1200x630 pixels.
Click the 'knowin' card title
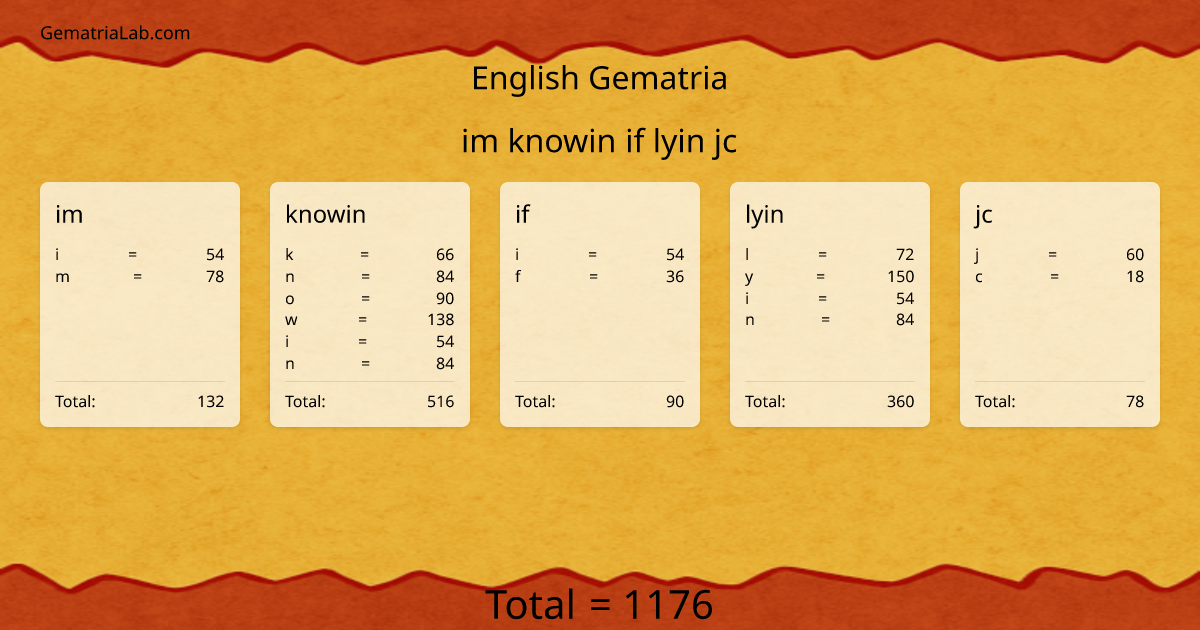click(326, 214)
